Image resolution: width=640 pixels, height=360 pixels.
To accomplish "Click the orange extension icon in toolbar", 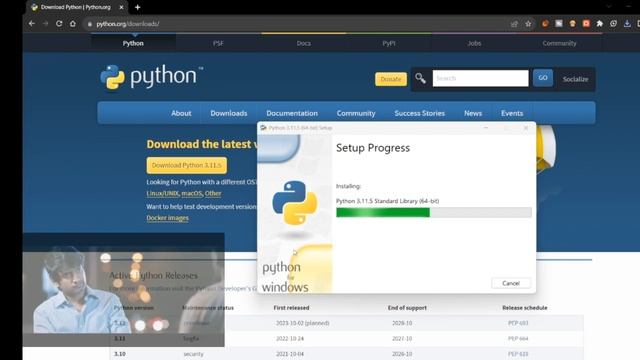I will click(545, 24).
